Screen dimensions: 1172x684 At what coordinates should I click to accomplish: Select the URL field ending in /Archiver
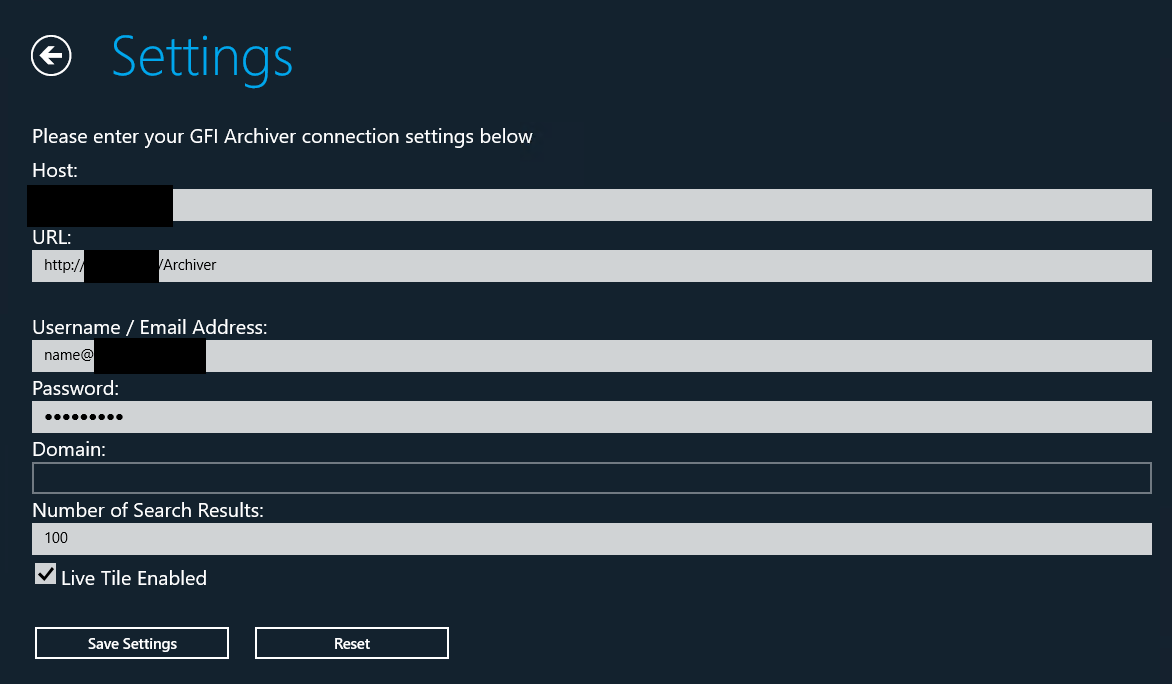591,266
